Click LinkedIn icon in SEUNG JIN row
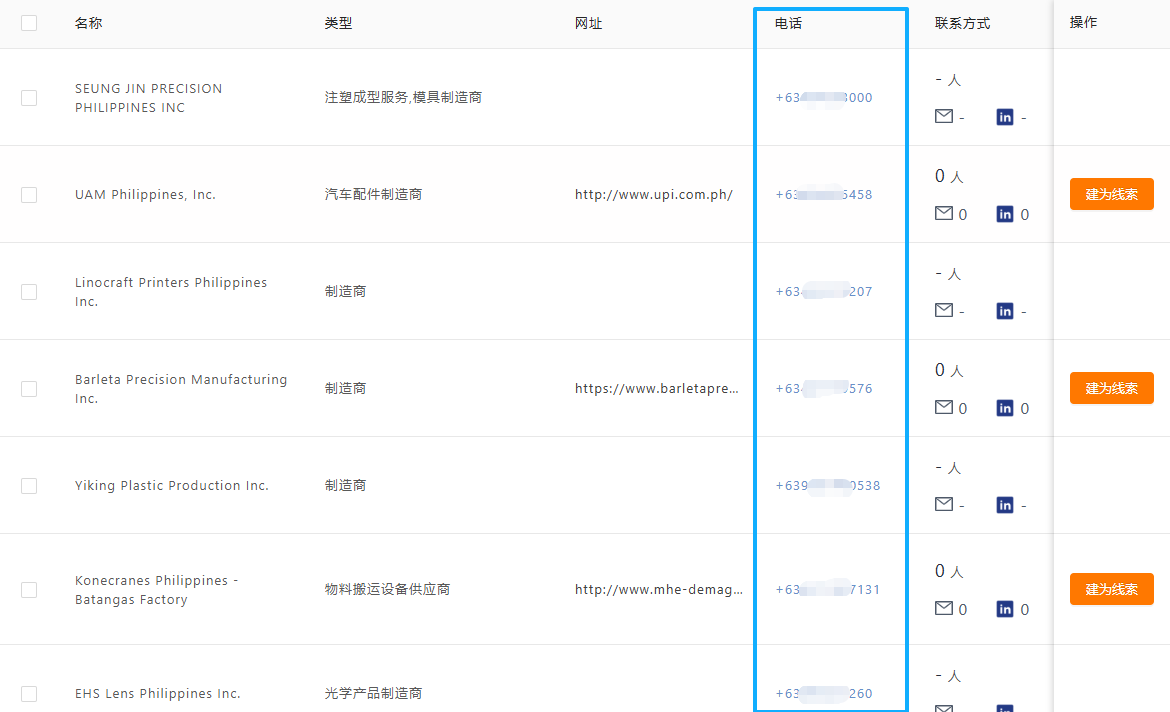 coord(1005,117)
